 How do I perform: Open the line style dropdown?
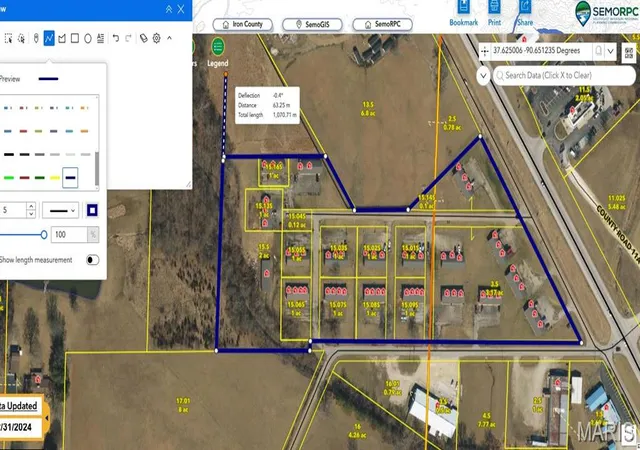60,211
